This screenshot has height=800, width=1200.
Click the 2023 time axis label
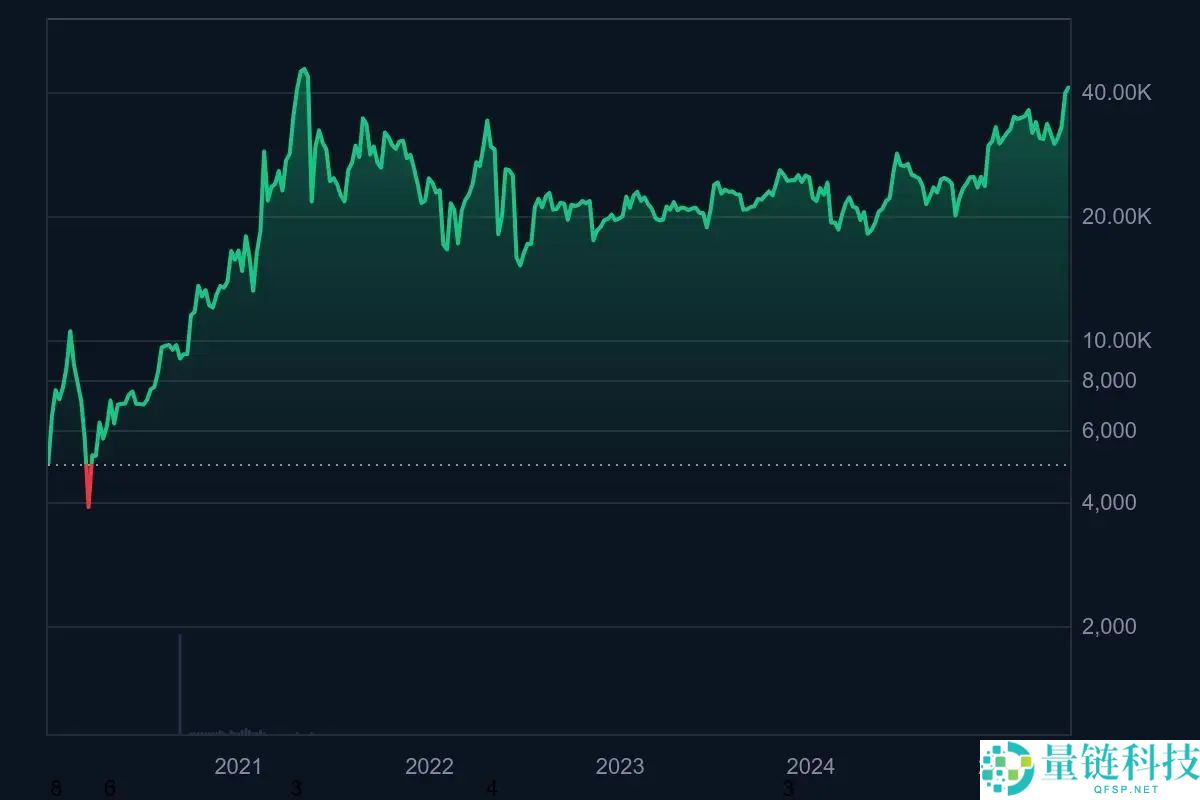[x=620, y=767]
